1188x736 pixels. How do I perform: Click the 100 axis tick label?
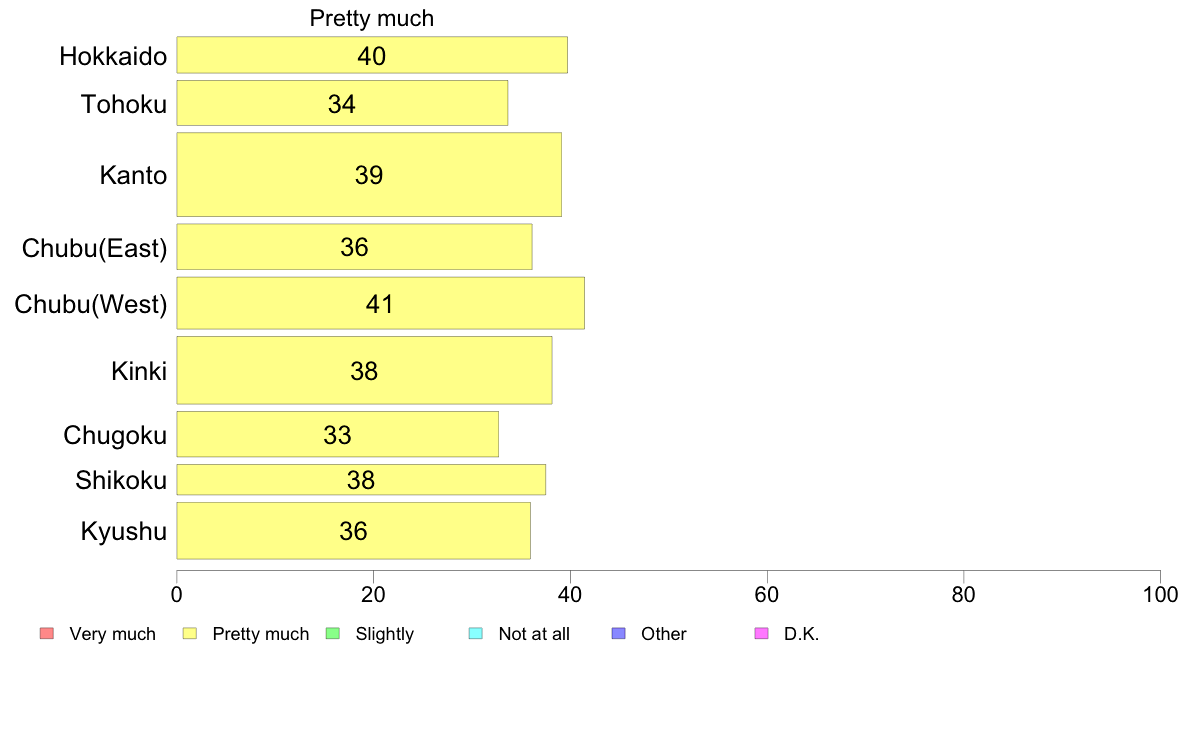1160,595
